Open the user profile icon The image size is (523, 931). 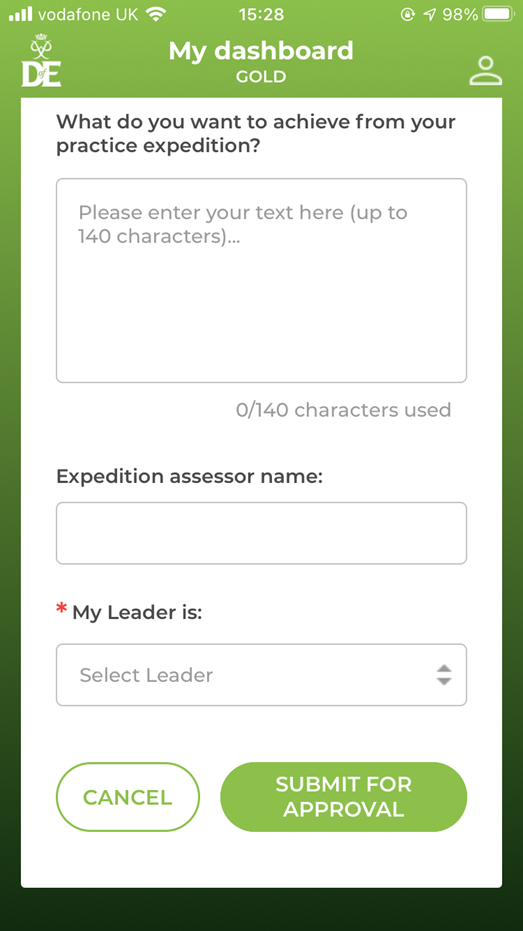(x=486, y=71)
